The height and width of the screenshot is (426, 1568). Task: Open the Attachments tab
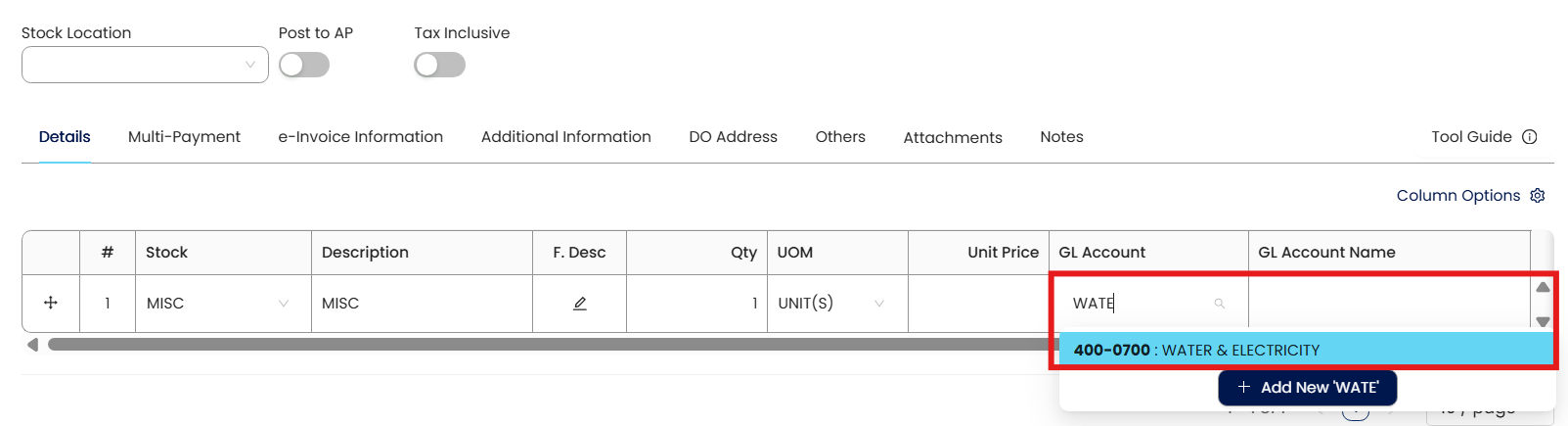953,137
